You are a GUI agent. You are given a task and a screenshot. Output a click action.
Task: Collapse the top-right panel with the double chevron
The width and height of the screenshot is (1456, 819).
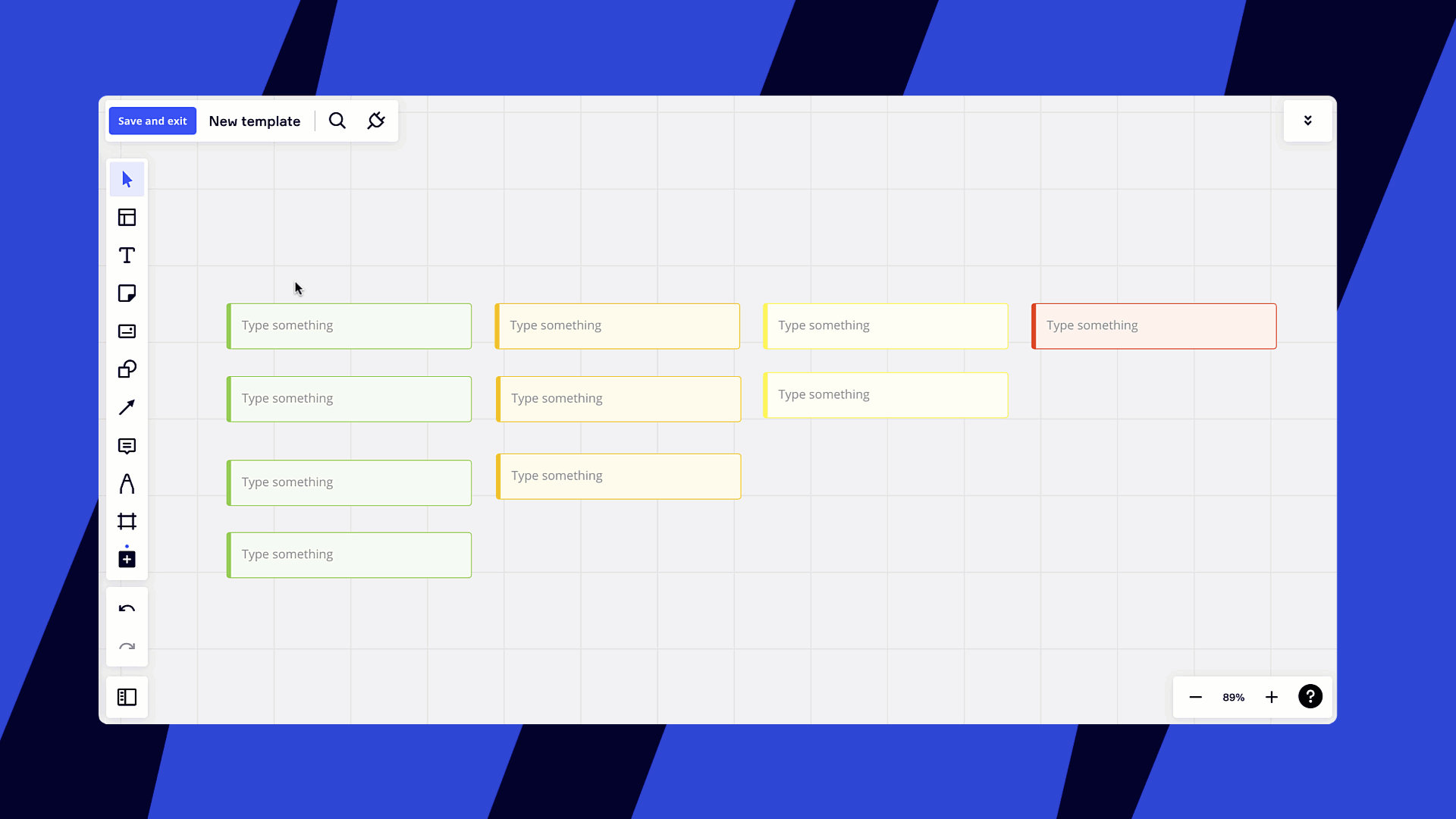click(x=1307, y=120)
